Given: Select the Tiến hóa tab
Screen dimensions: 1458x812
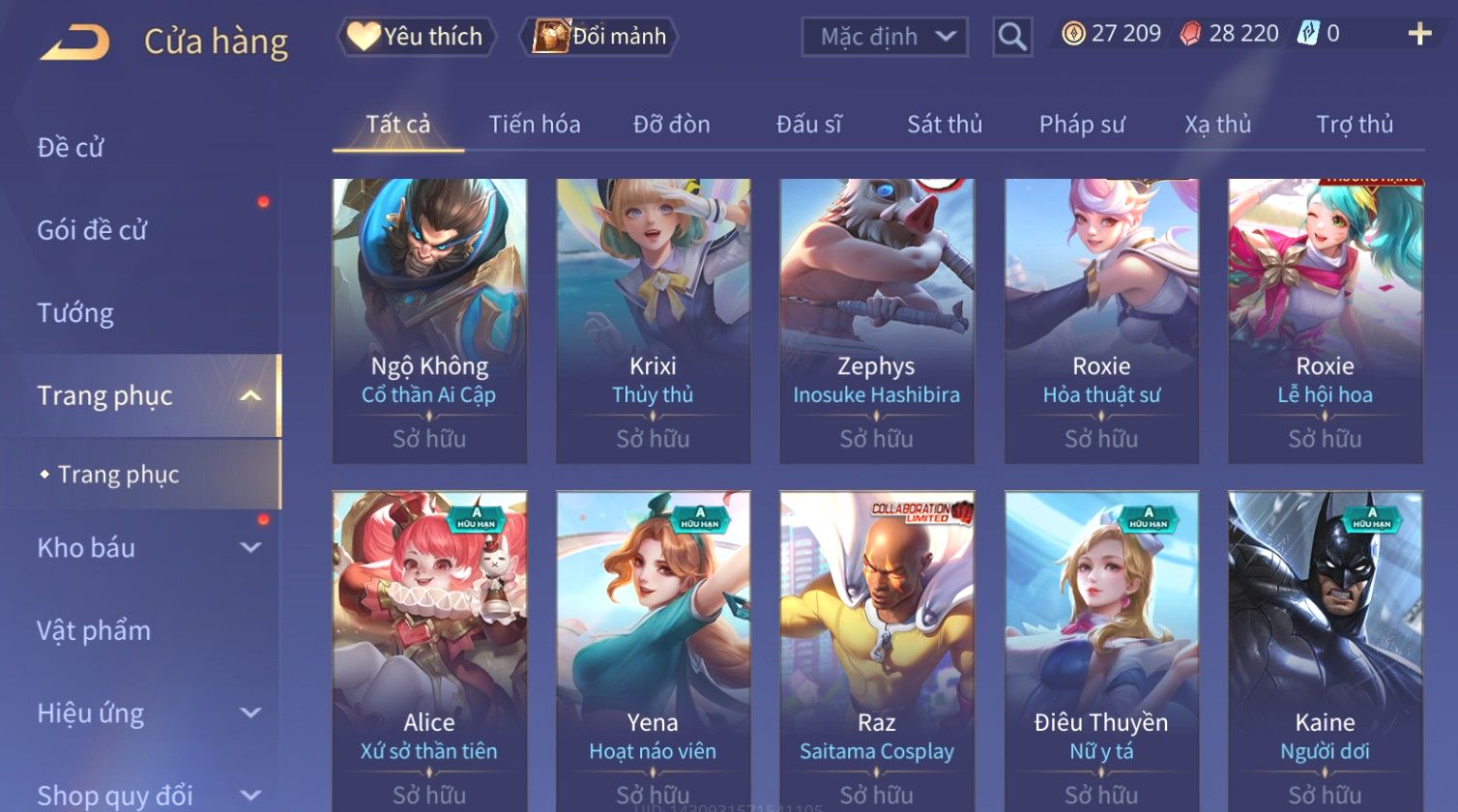Looking at the screenshot, I should point(535,125).
